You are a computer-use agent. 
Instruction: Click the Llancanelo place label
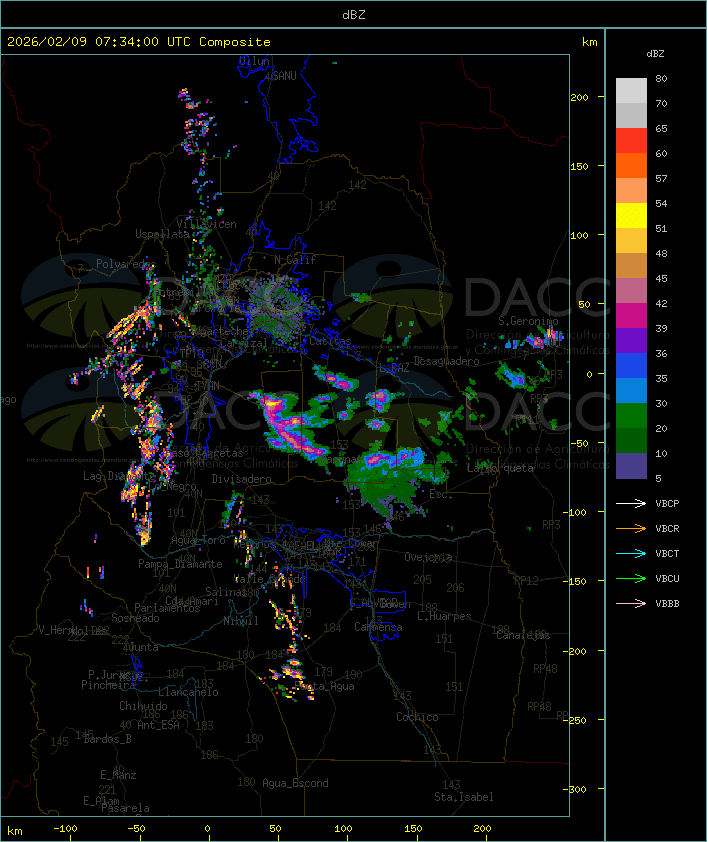pyautogui.click(x=188, y=692)
